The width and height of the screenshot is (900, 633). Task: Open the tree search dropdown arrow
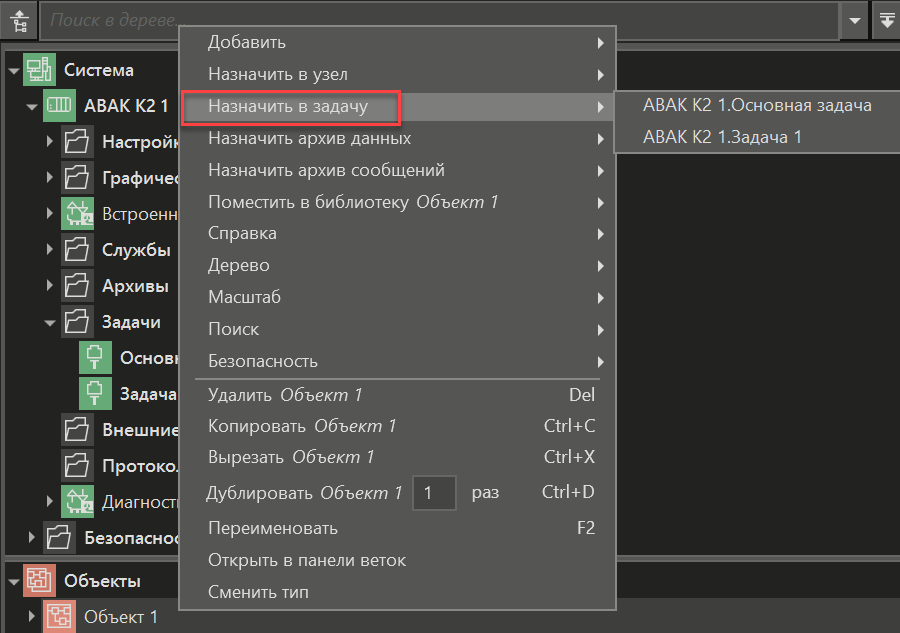coord(855,21)
